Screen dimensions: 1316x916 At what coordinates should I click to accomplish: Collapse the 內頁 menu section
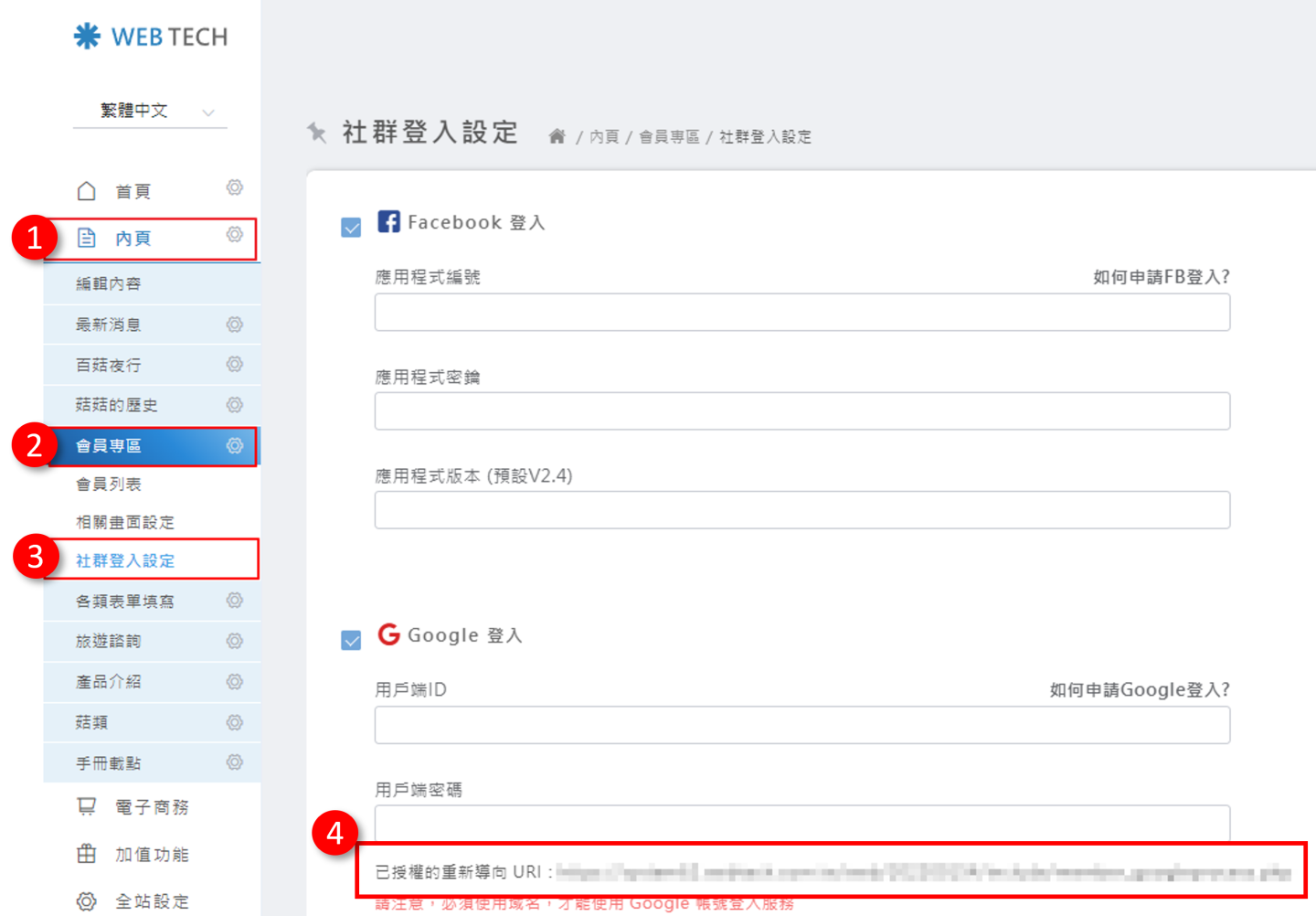(x=133, y=239)
